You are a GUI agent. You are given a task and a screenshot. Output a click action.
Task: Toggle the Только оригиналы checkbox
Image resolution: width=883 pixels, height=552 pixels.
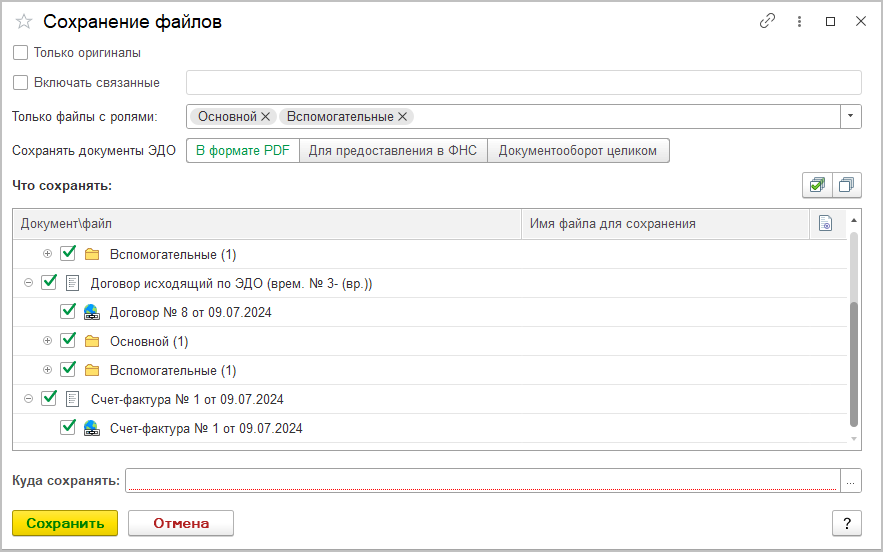coord(21,52)
